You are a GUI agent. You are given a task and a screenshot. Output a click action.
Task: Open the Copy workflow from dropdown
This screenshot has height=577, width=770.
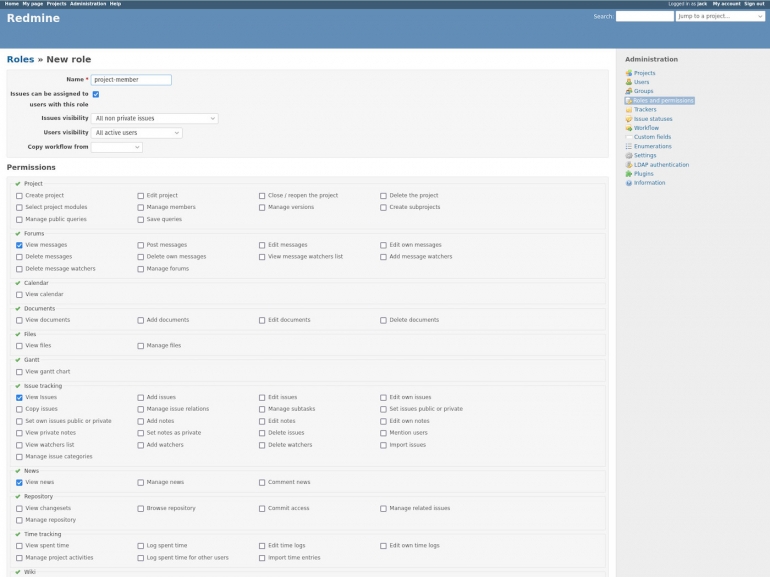[x=117, y=147]
